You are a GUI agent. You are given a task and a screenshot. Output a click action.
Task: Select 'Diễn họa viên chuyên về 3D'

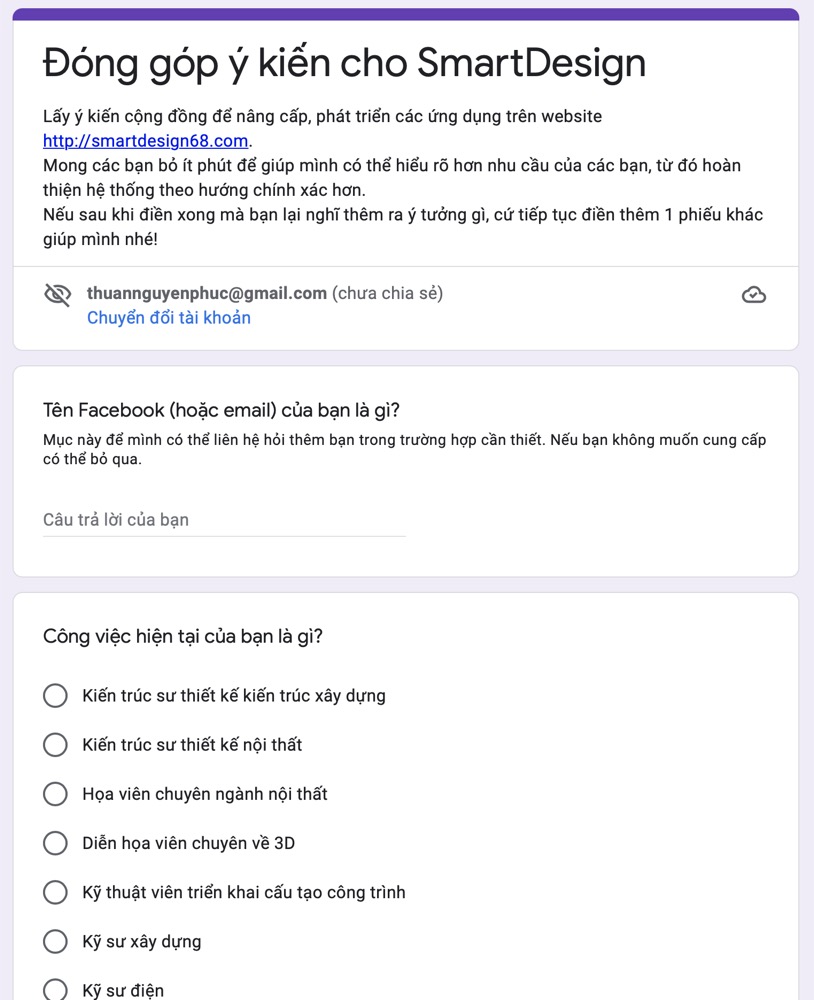(x=56, y=843)
